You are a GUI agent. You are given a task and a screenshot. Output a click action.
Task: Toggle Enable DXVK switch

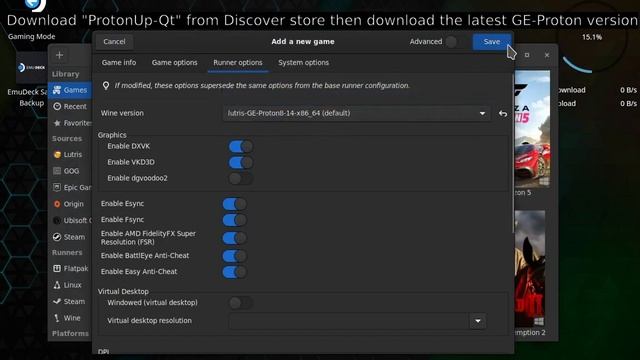click(x=241, y=146)
